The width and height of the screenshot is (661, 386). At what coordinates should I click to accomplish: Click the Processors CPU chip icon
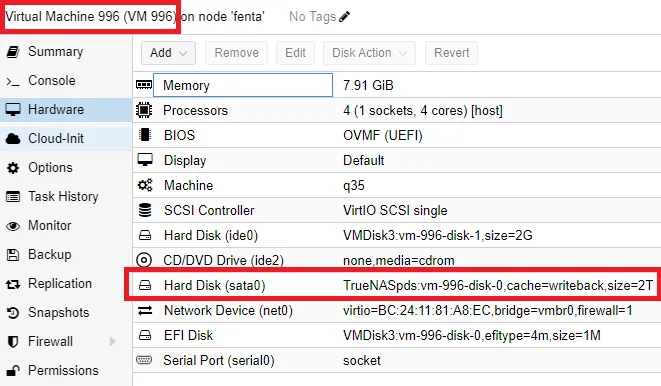pyautogui.click(x=144, y=110)
